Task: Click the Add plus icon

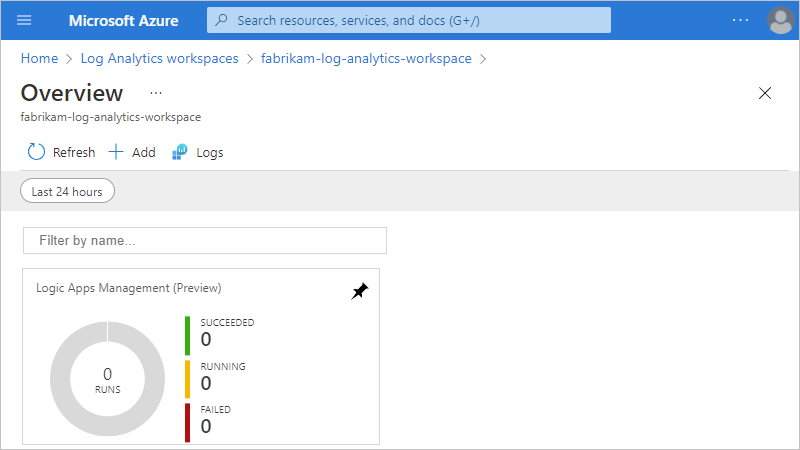Action: pyautogui.click(x=116, y=152)
